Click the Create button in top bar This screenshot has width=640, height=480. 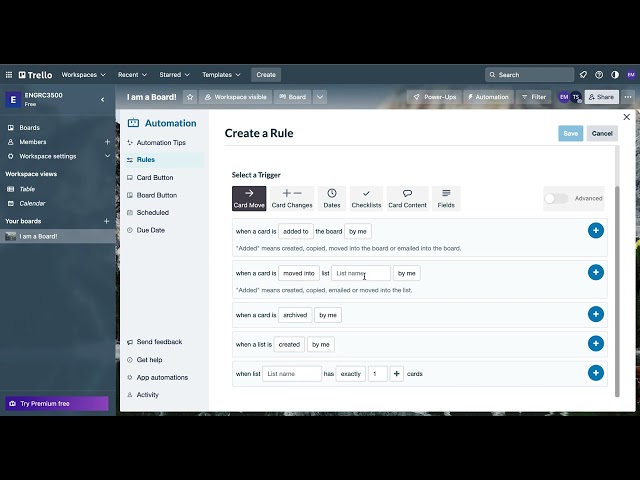point(266,75)
